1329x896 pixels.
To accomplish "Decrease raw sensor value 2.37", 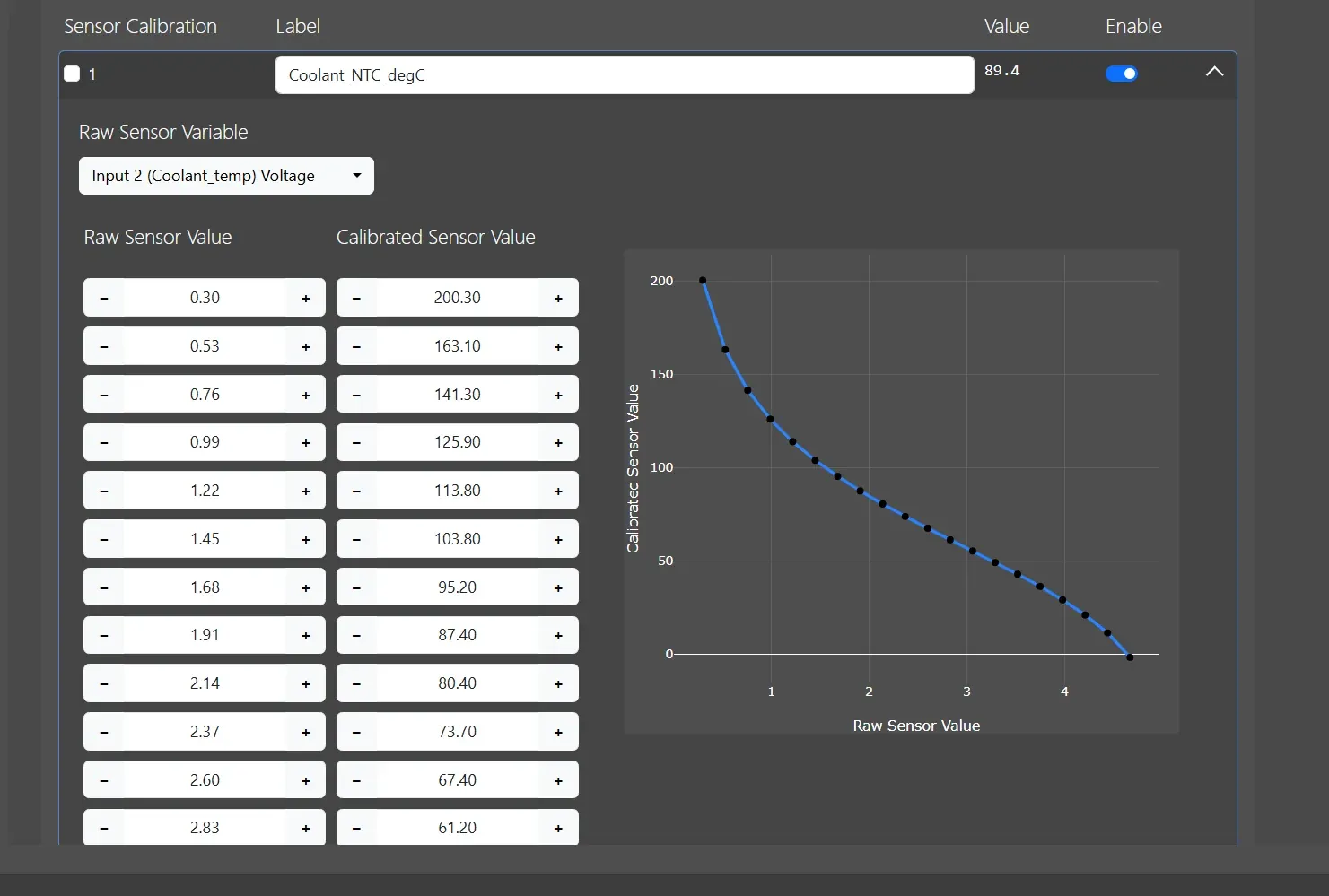I will click(x=104, y=732).
